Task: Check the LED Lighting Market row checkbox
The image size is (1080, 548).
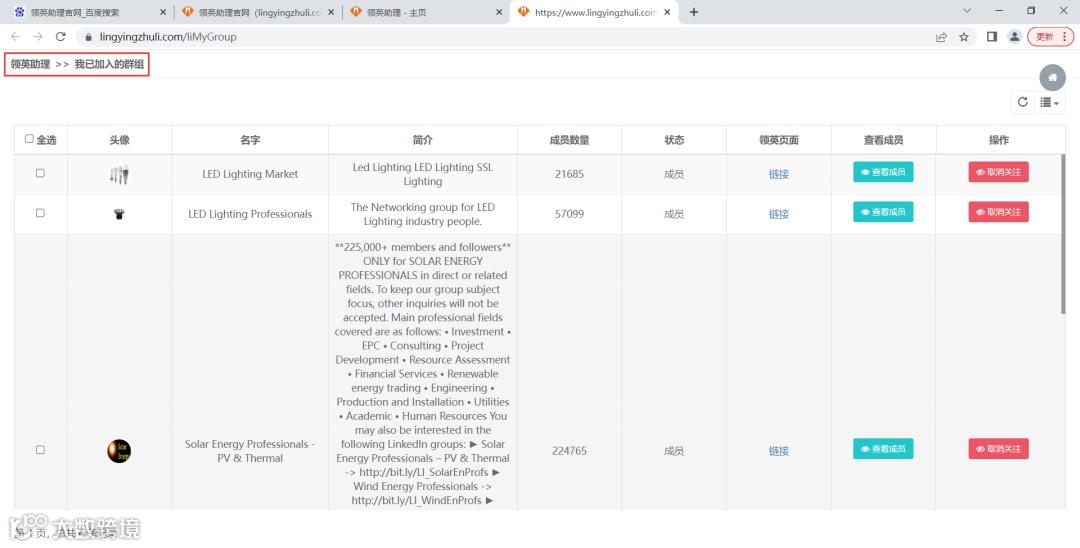Action: (40, 173)
